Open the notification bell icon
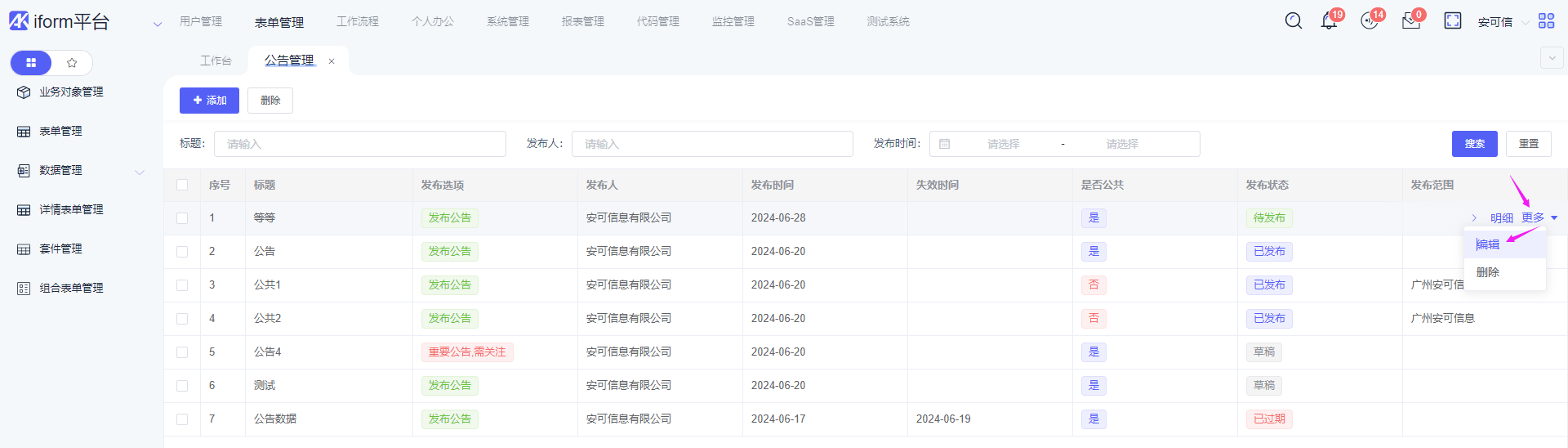This screenshot has height=448, width=1568. 1329,21
